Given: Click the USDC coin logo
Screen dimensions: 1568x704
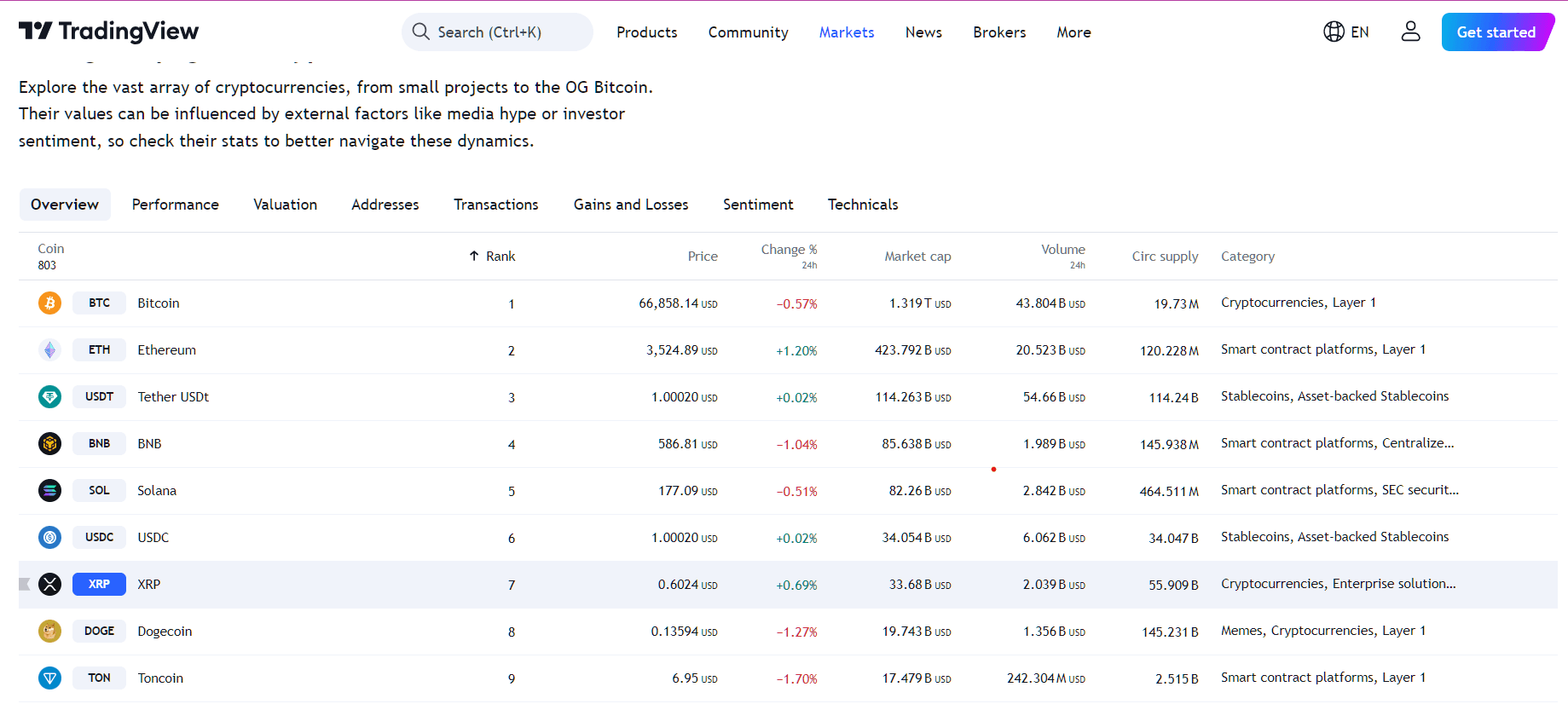Looking at the screenshot, I should click(50, 538).
